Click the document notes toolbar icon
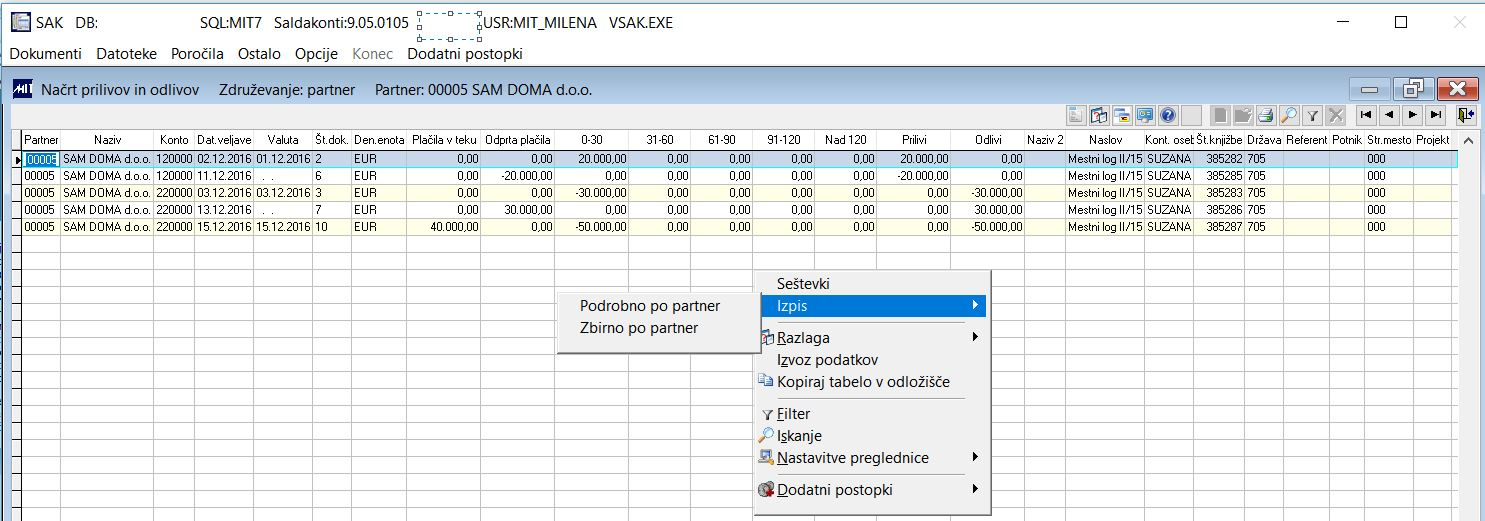 [x=1076, y=115]
